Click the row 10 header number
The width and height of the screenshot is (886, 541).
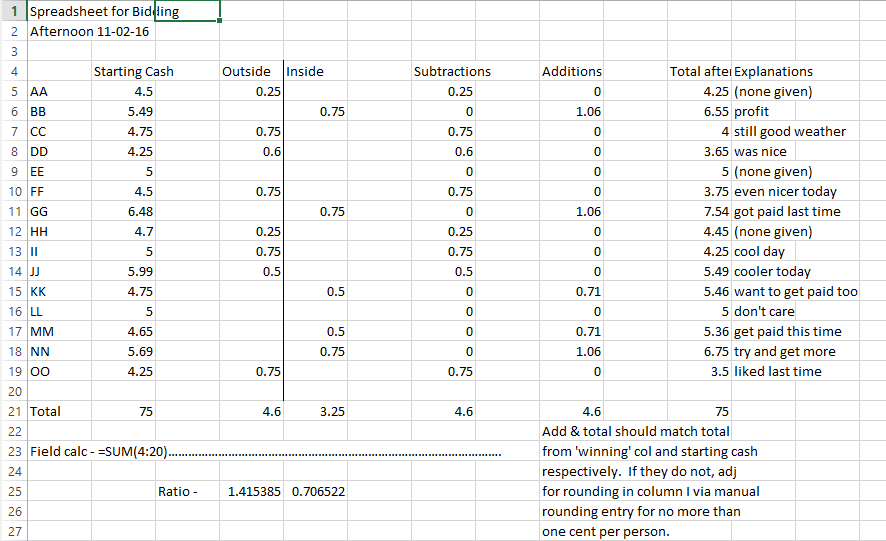coord(14,191)
